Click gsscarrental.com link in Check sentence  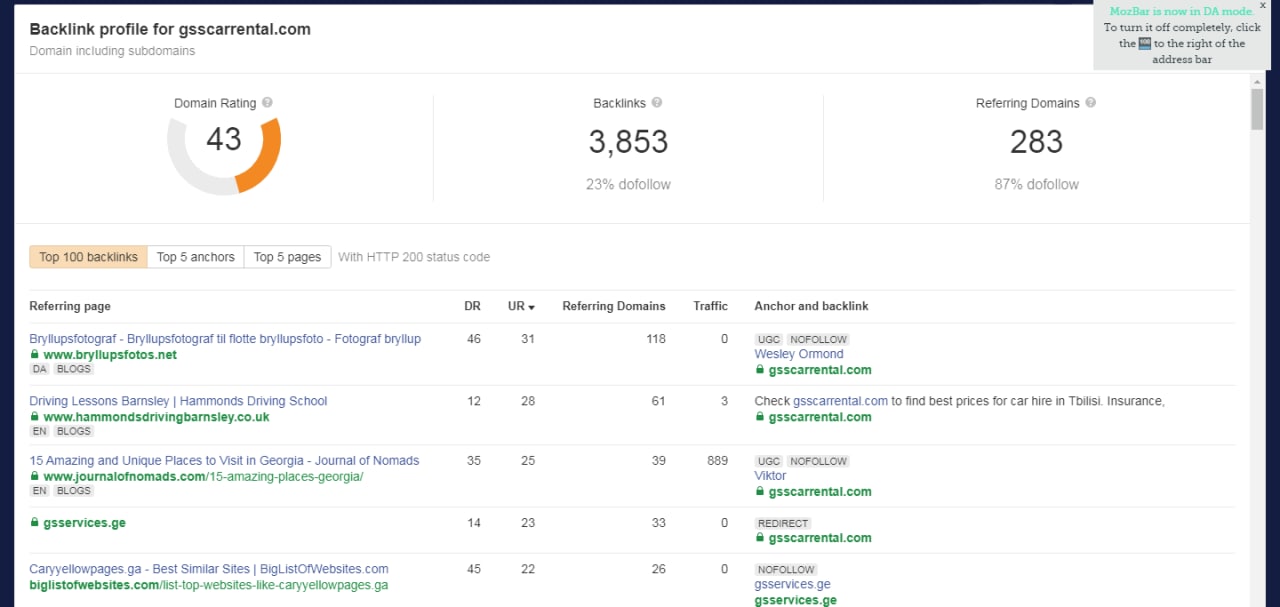coord(840,401)
